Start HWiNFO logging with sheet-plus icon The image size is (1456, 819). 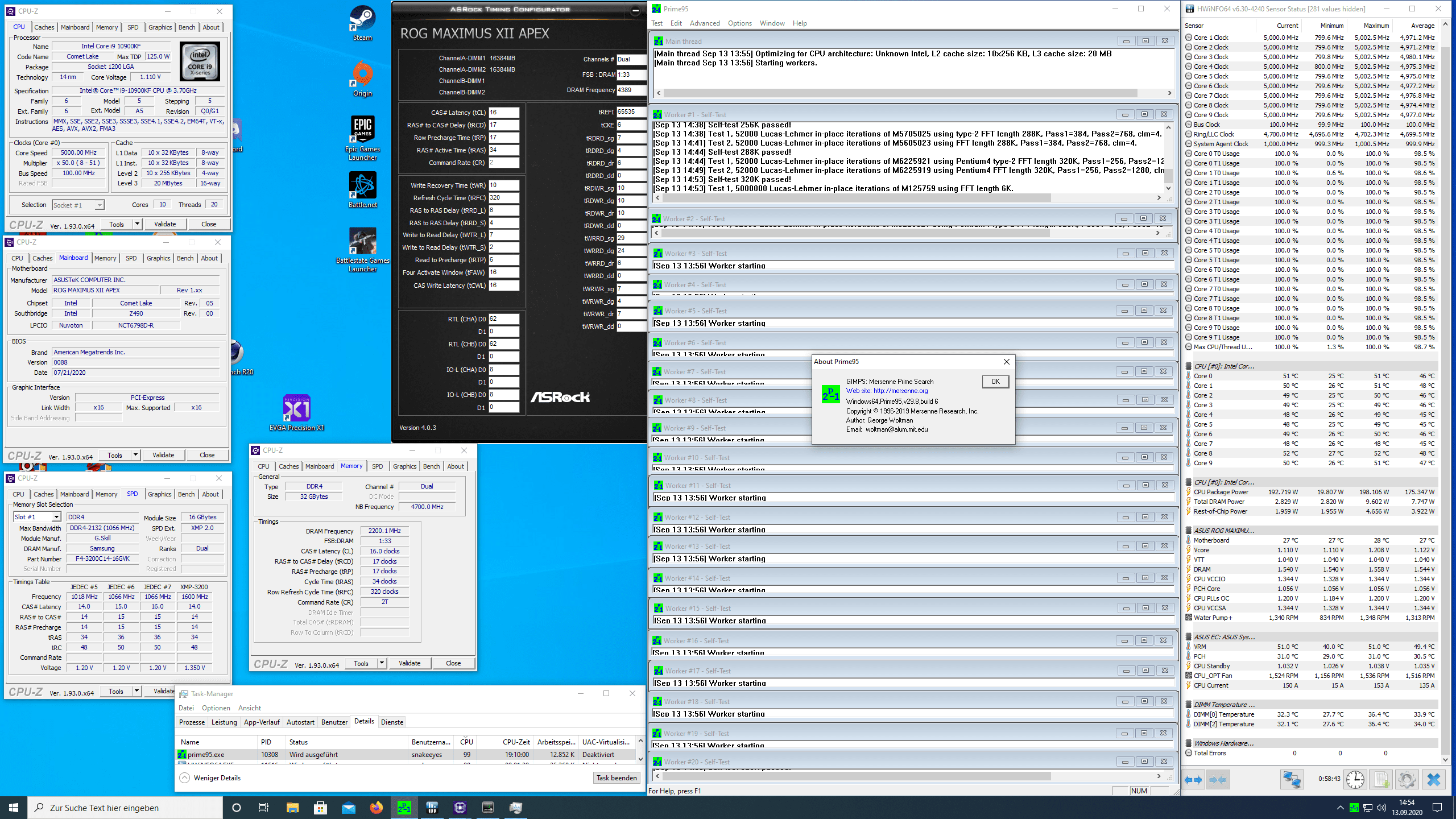tap(1381, 780)
